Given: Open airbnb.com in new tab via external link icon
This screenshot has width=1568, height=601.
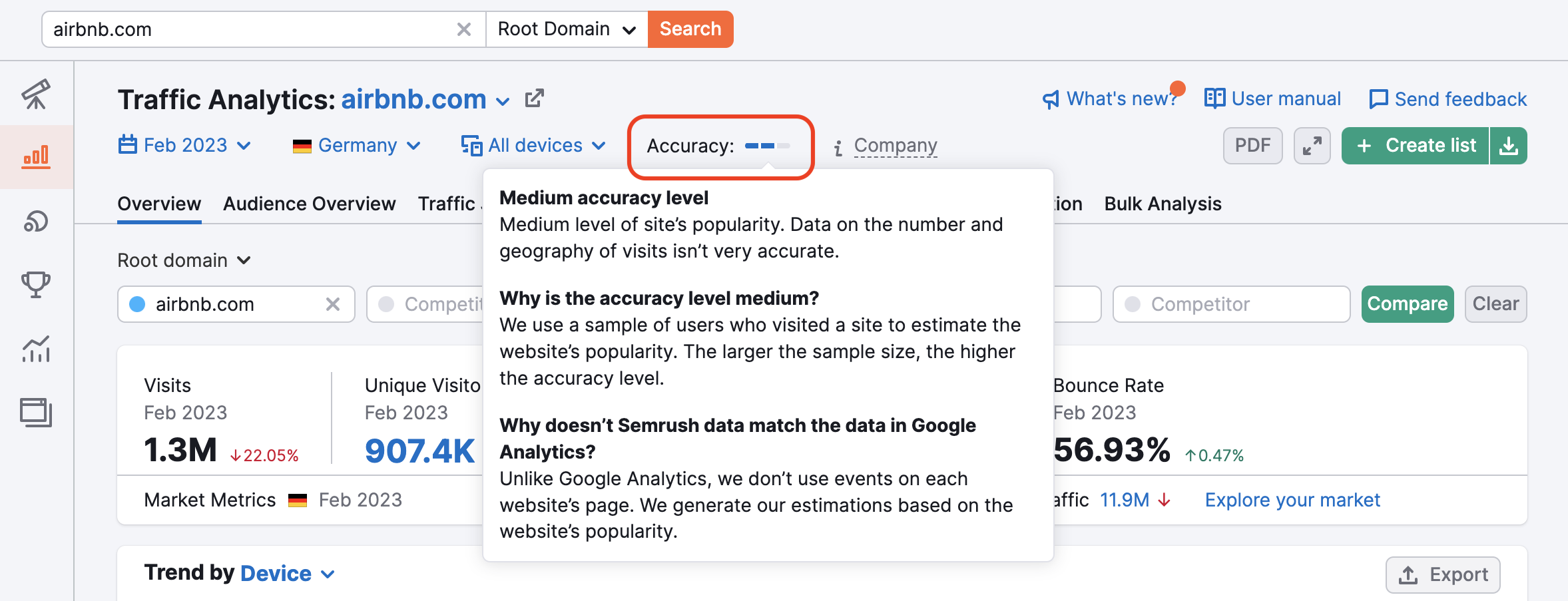Looking at the screenshot, I should (x=534, y=99).
